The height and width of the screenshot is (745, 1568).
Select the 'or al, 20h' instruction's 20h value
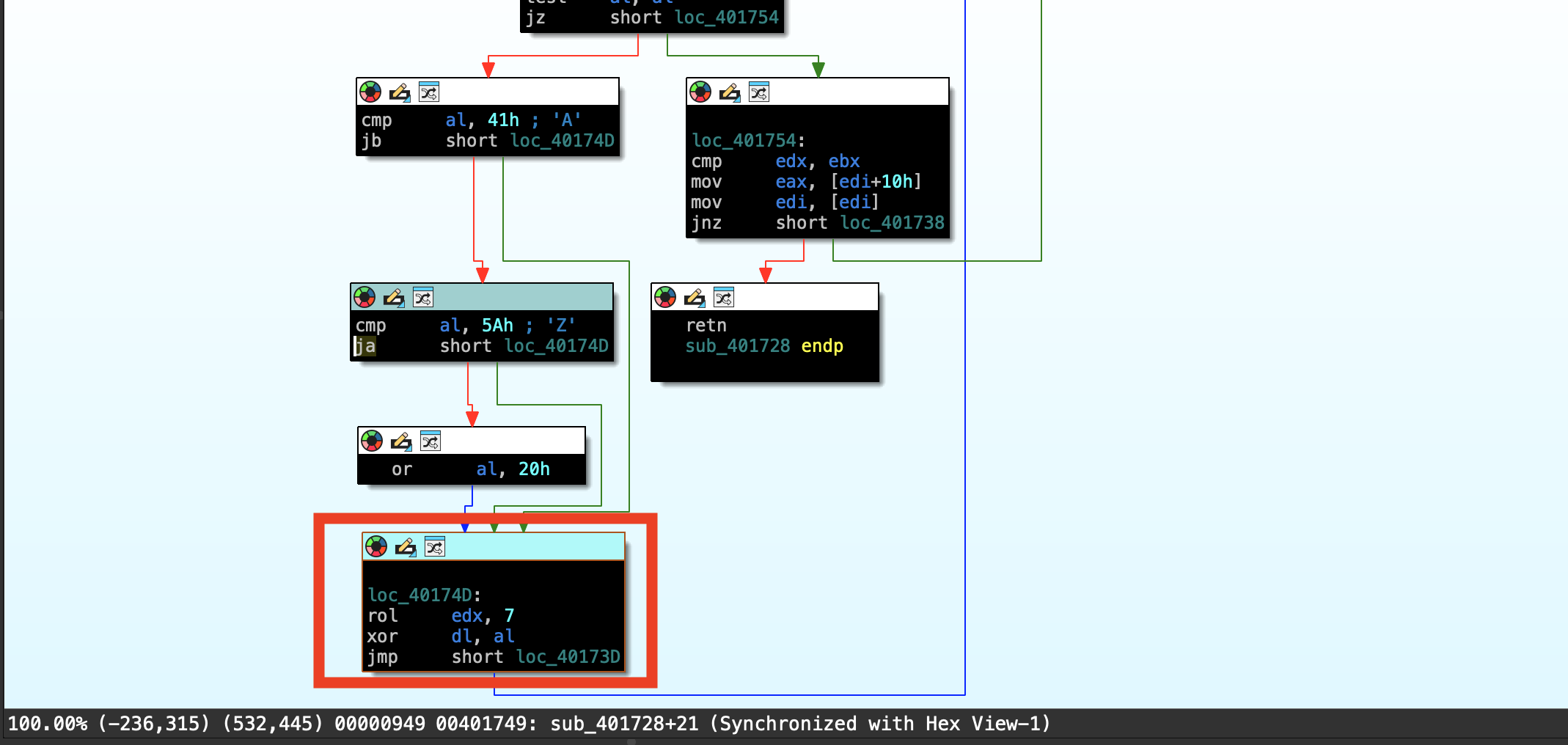[534, 469]
